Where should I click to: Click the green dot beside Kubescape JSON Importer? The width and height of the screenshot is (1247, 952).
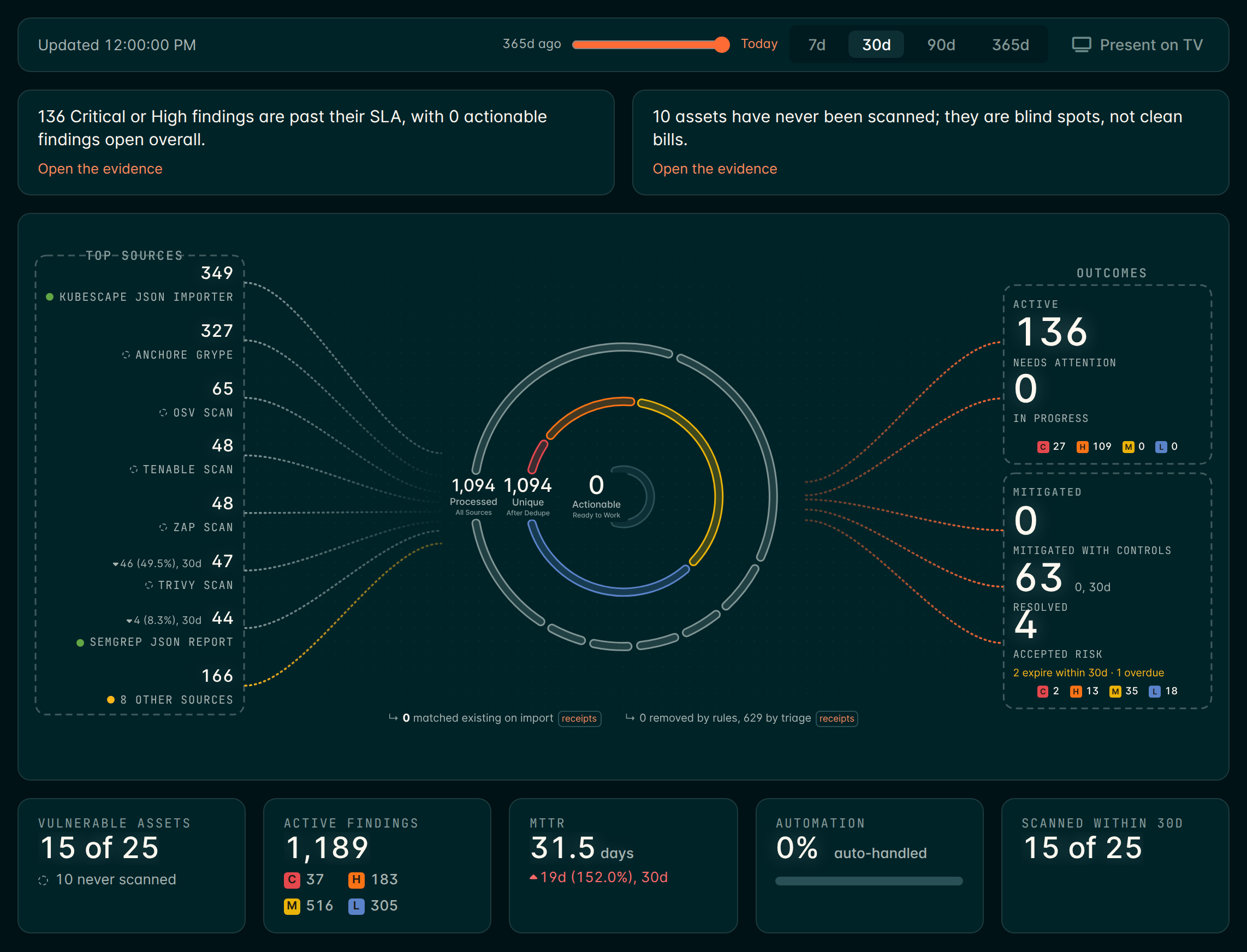click(50, 297)
